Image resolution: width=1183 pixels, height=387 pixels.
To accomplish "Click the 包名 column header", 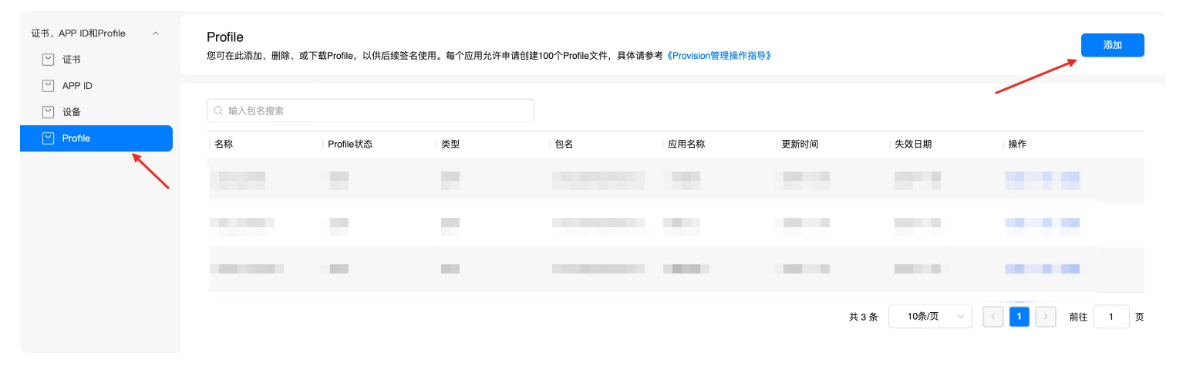I will coord(564,144).
